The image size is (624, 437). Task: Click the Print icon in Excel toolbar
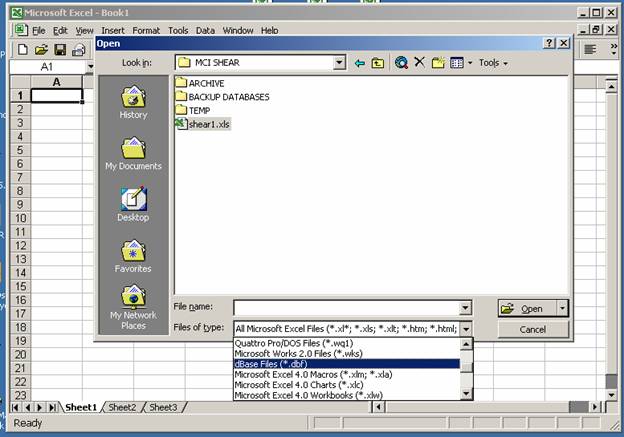pos(79,50)
